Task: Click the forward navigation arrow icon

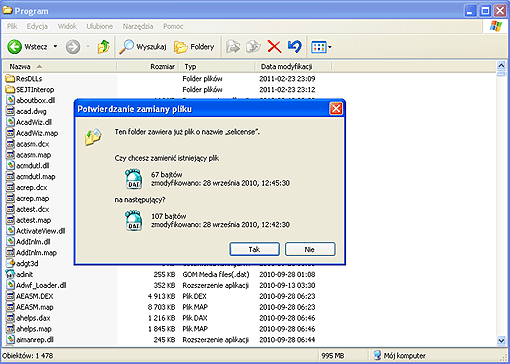Action: (73, 47)
